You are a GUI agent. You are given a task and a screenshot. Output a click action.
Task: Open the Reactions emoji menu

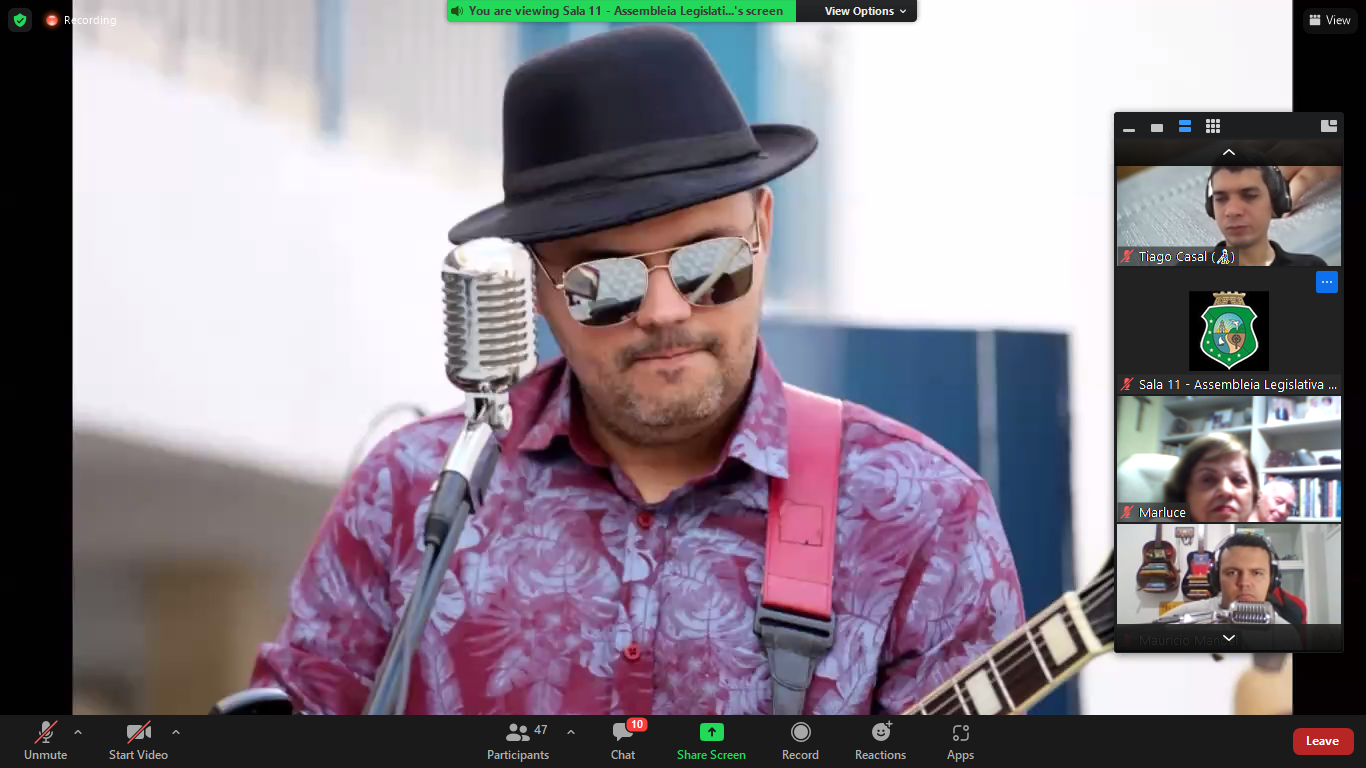click(880, 741)
